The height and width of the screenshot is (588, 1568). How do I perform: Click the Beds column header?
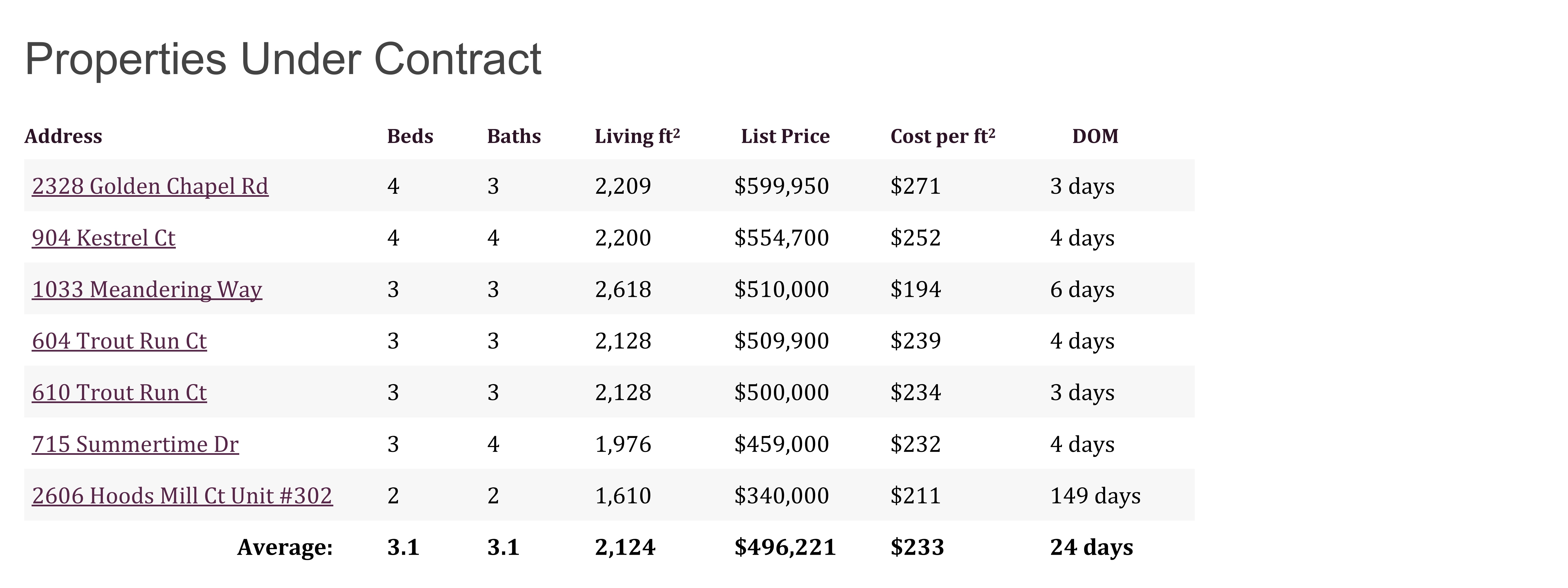coord(410,136)
